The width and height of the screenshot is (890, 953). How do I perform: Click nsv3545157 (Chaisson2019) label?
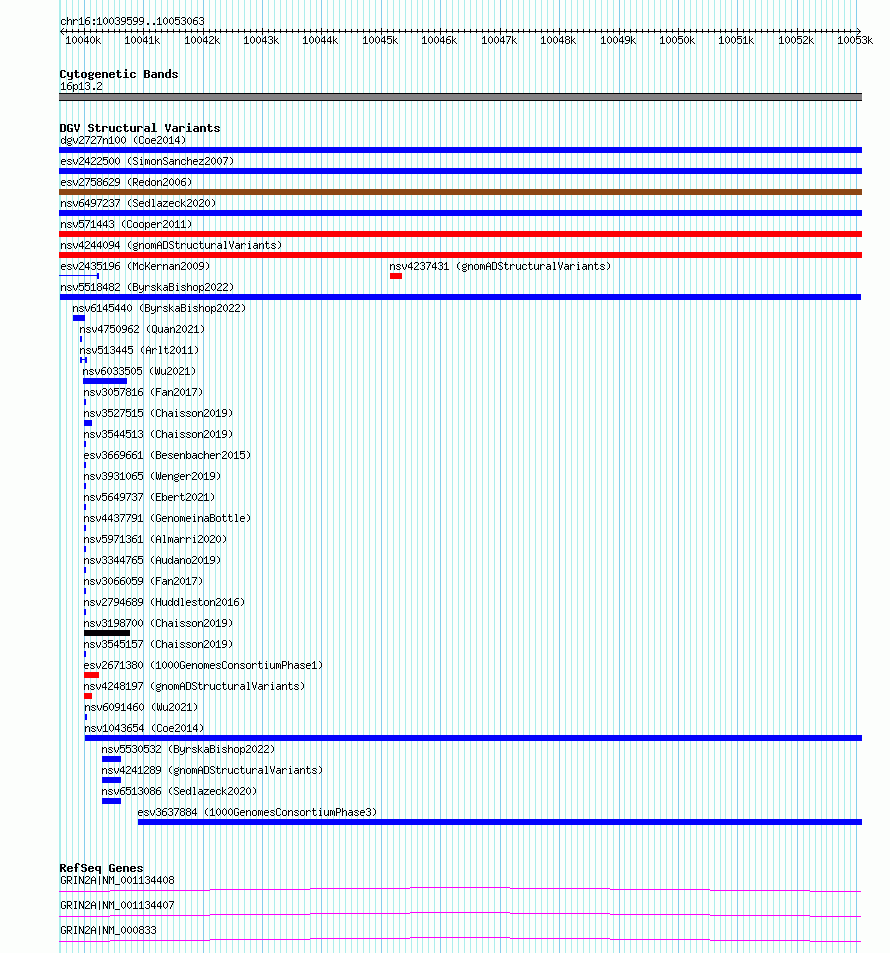pos(158,644)
